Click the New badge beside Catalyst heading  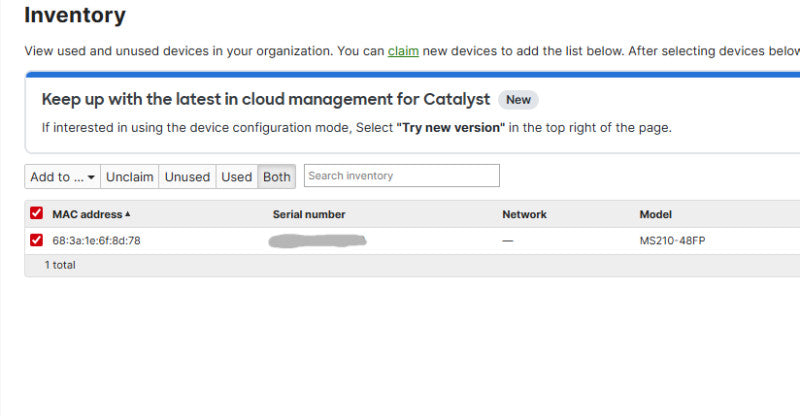click(x=518, y=100)
